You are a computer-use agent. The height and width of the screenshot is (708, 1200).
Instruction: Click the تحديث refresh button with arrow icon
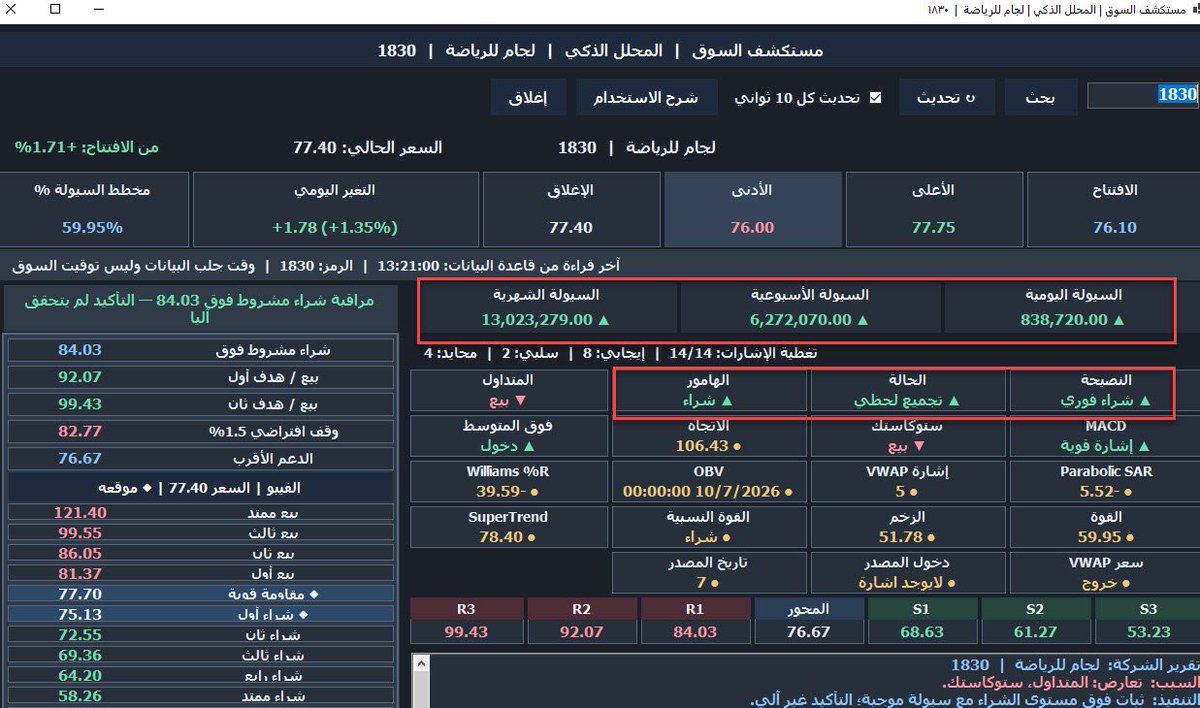(946, 98)
